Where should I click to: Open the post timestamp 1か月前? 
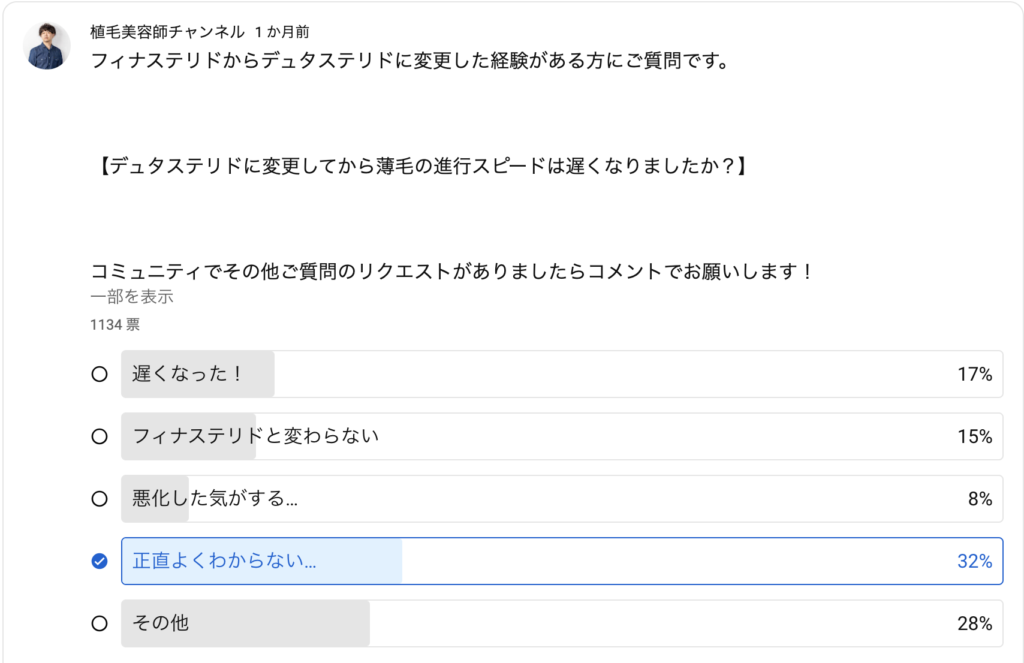click(x=282, y=31)
